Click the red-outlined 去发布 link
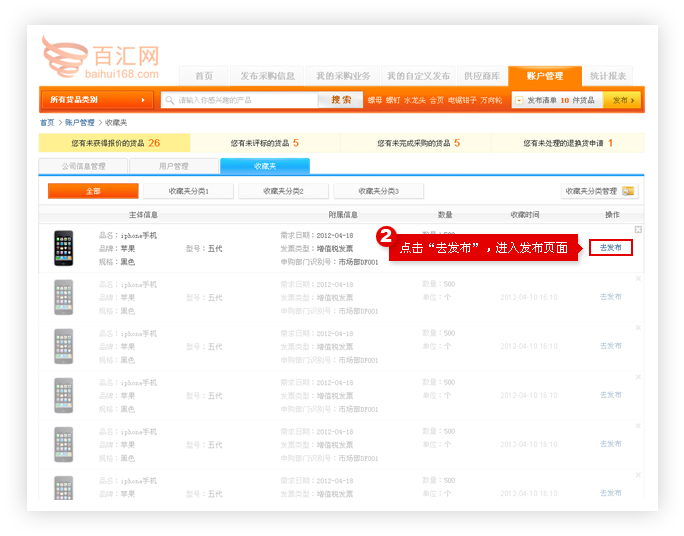This screenshot has height=536, width=684. tap(610, 247)
